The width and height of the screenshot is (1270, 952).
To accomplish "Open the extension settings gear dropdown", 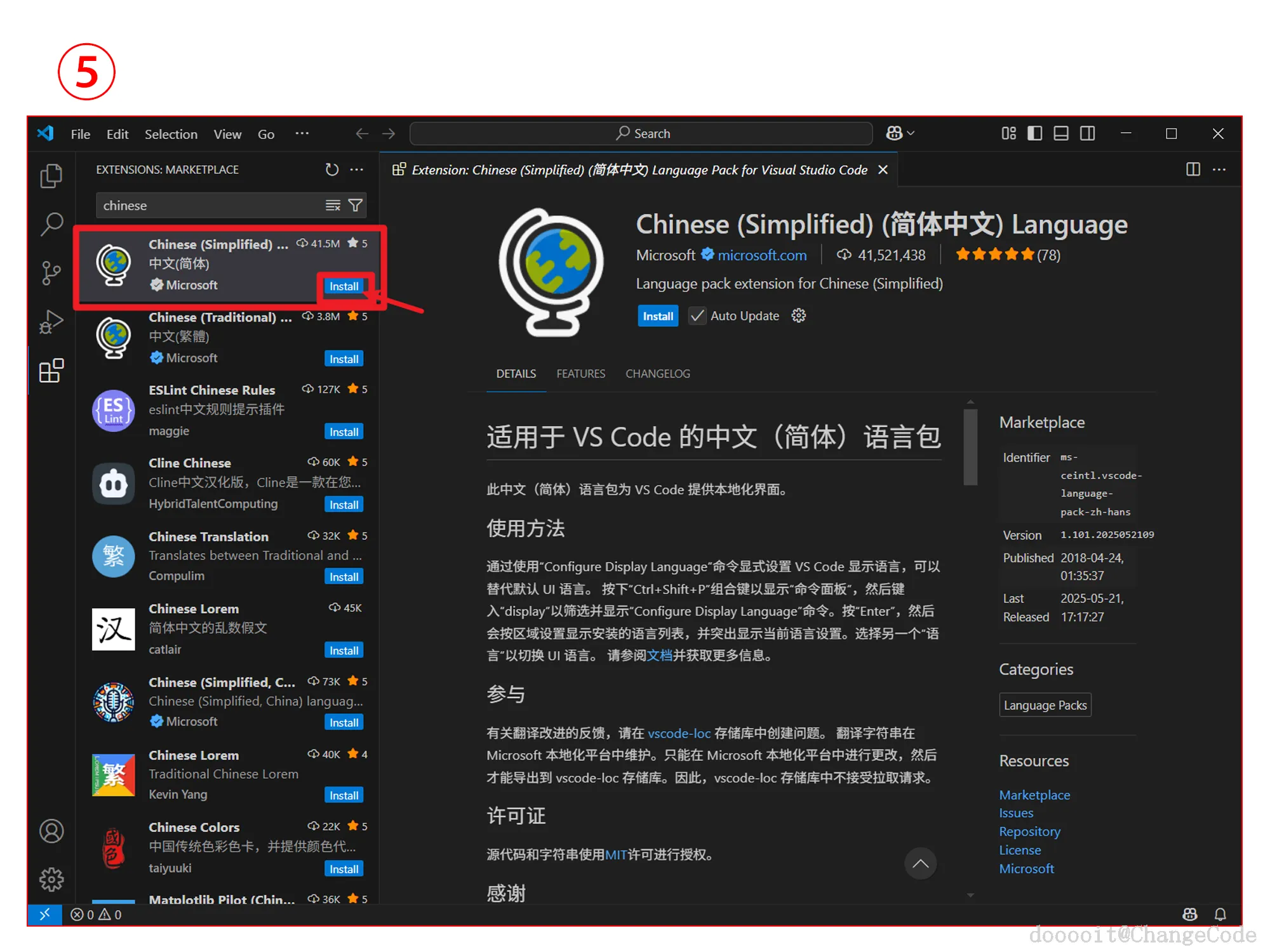I will click(798, 315).
